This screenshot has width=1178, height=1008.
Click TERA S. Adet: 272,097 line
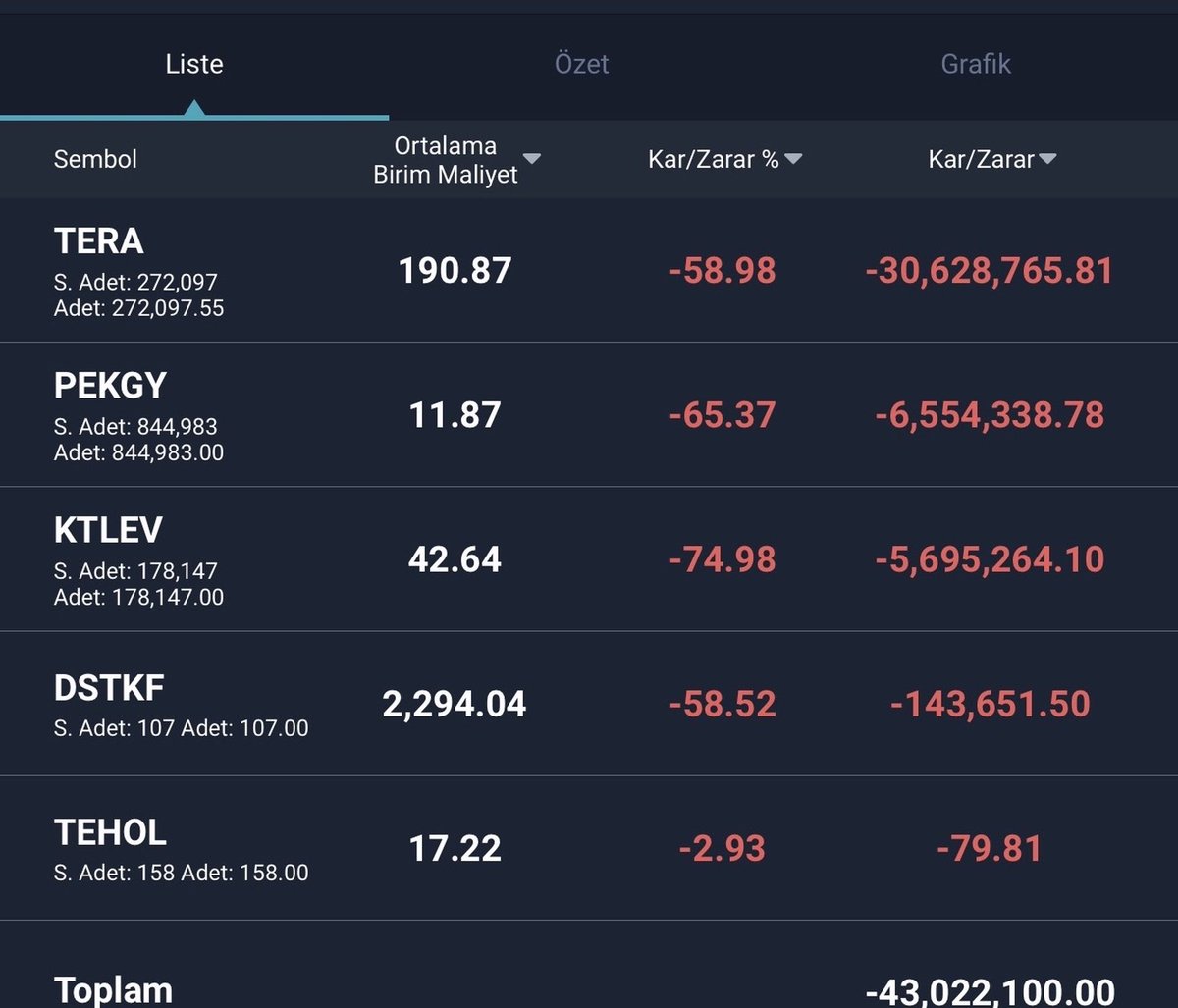135,283
